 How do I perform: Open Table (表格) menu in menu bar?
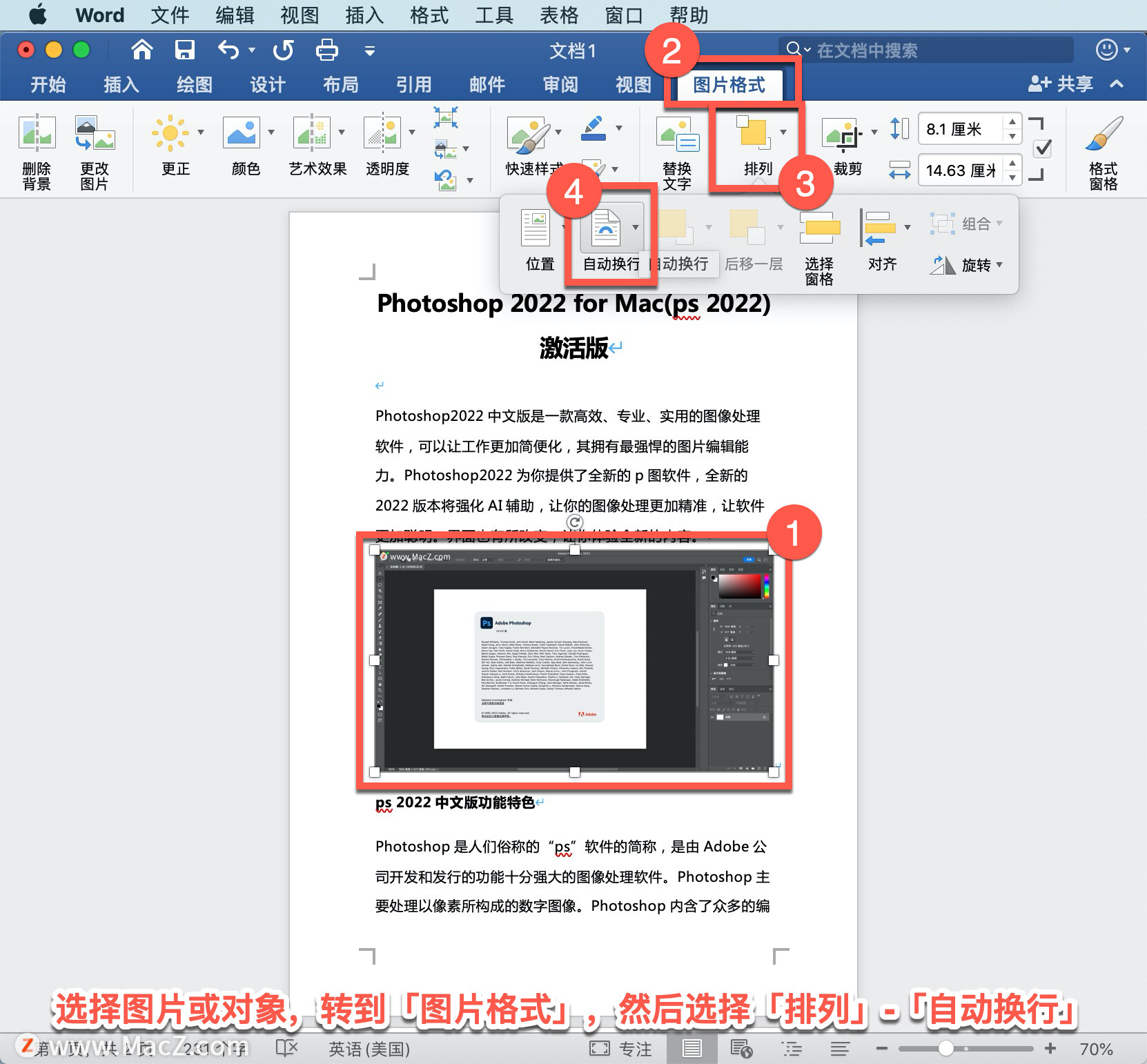tap(559, 15)
